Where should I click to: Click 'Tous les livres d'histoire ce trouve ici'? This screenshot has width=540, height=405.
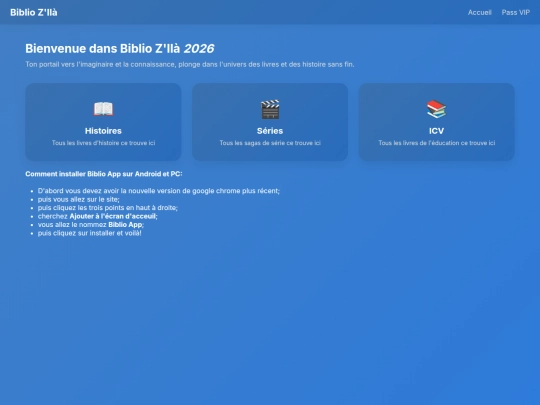103,143
